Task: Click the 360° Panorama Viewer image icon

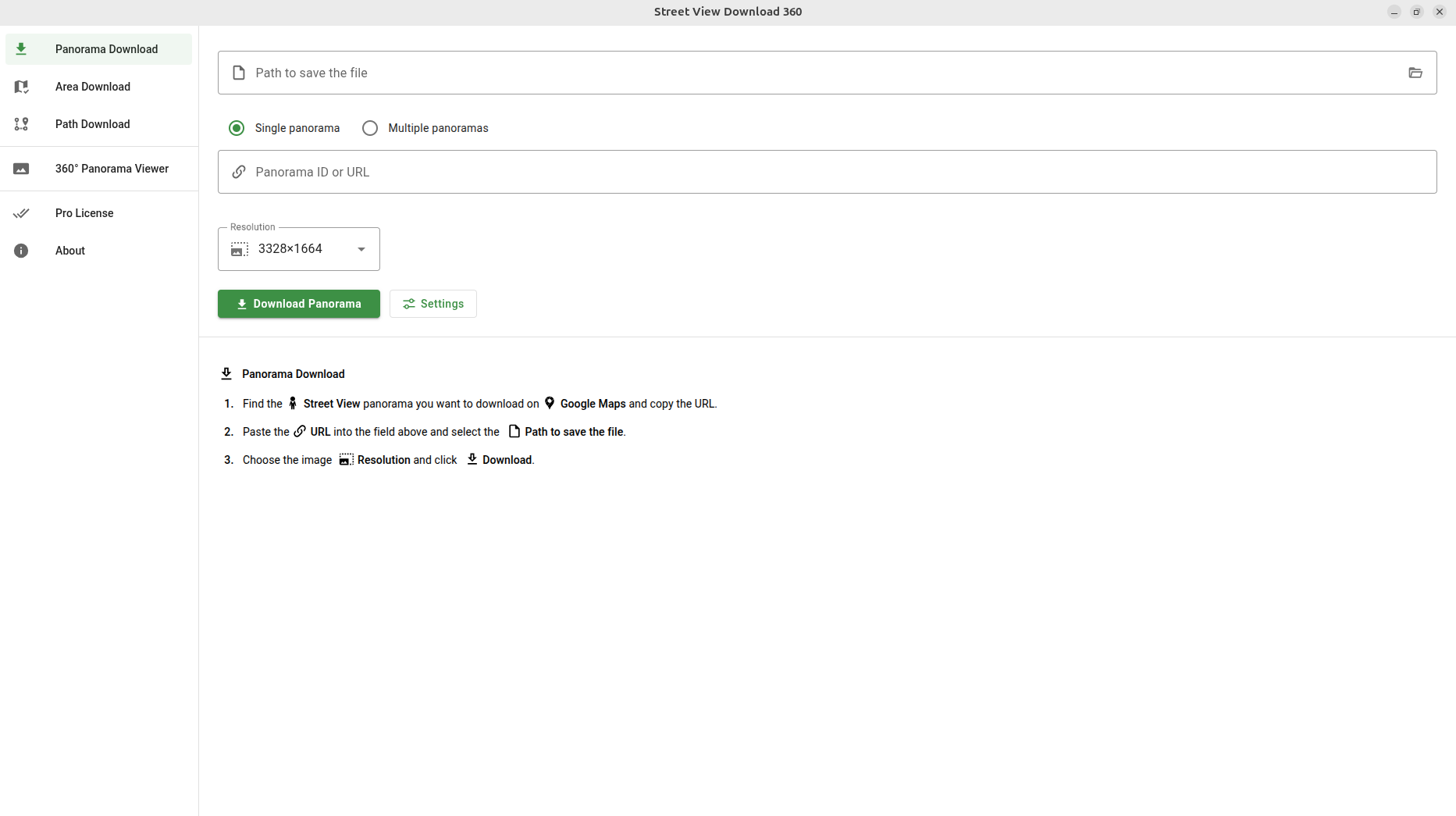Action: point(21,169)
